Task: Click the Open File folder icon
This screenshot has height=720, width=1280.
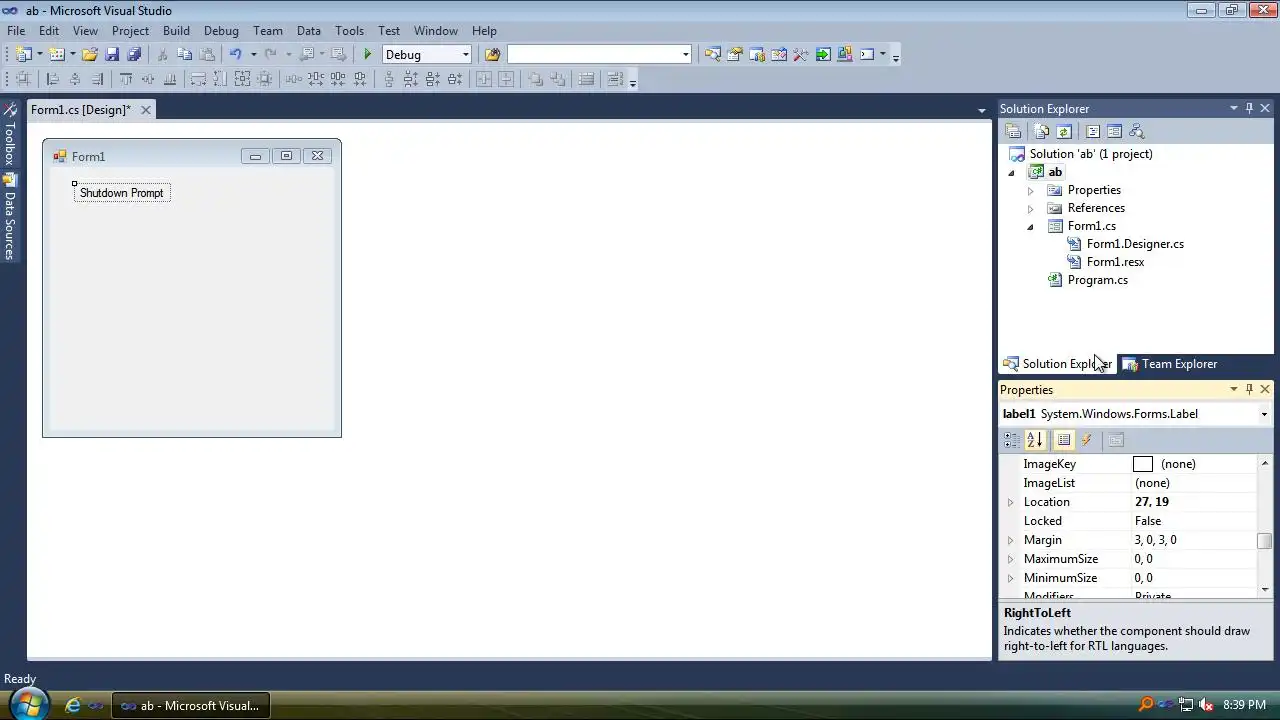Action: (90, 54)
